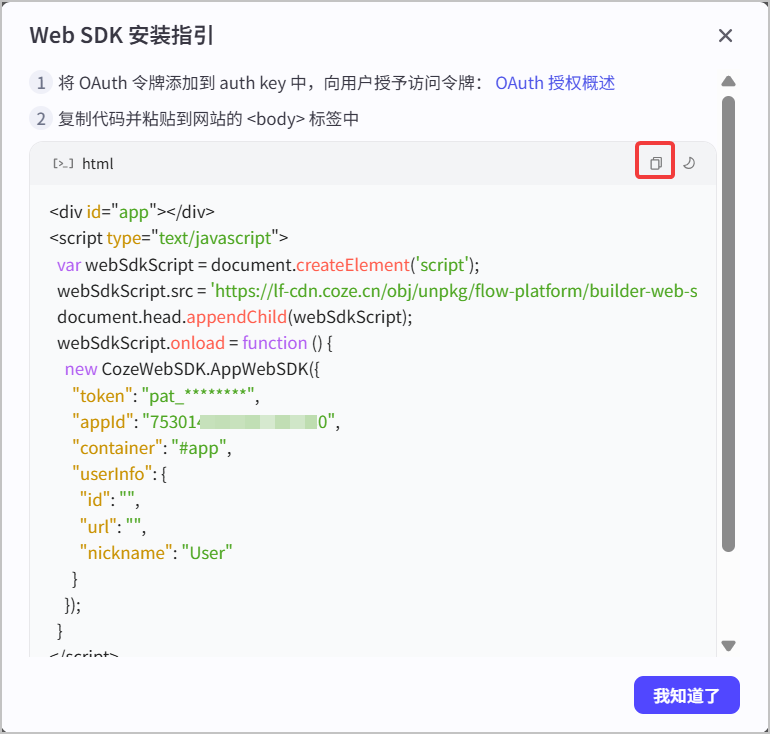Click the new CozeWebSDK.AppWebSDK line

point(192,369)
